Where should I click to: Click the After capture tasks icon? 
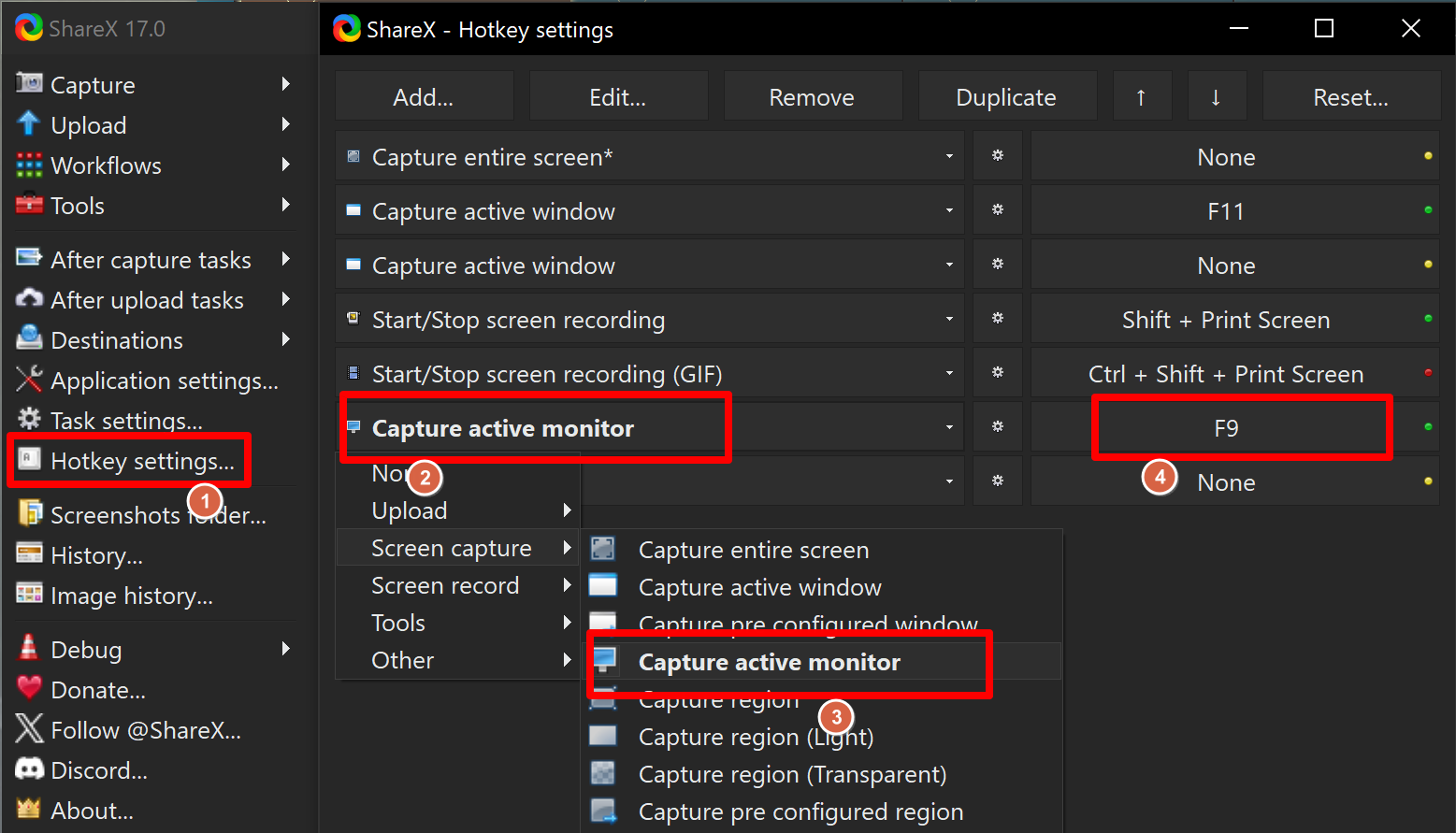pos(29,258)
